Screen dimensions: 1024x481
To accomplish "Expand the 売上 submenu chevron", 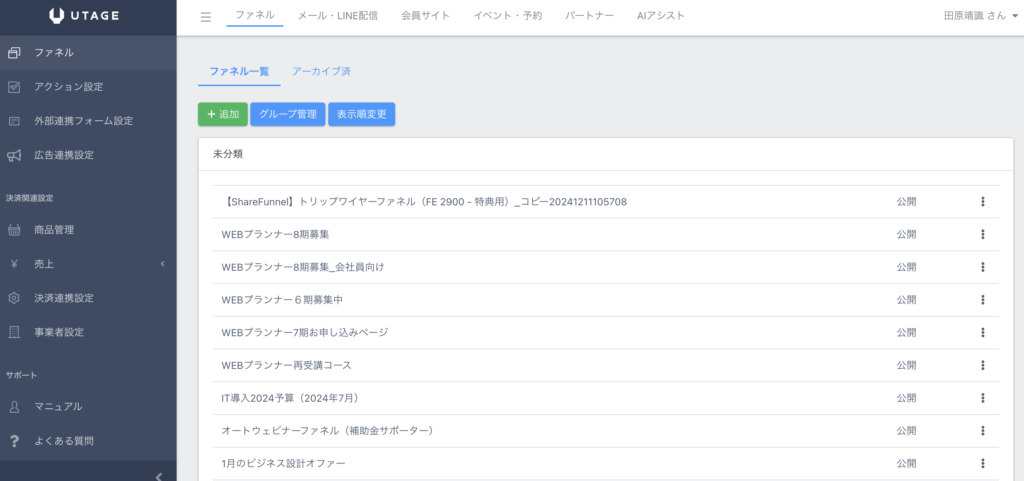I will pos(162,264).
